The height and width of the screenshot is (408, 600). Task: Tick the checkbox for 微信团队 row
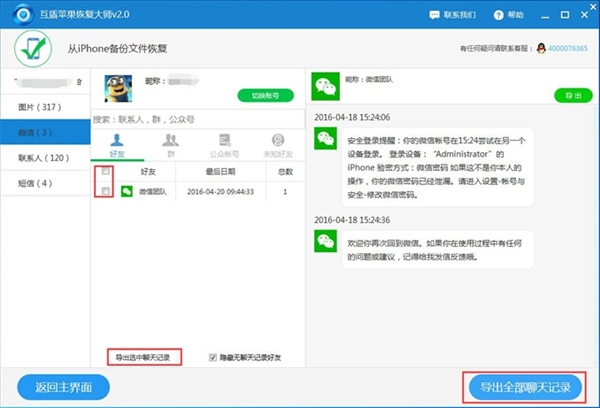106,191
